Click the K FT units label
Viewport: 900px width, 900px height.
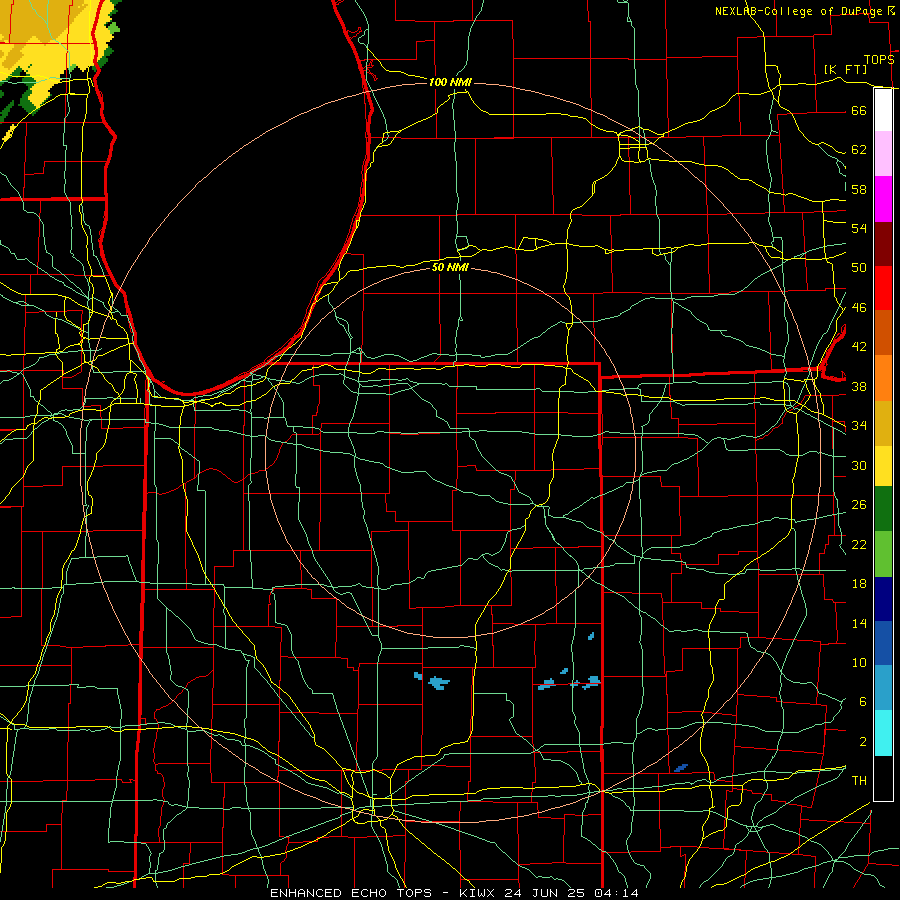(x=845, y=70)
